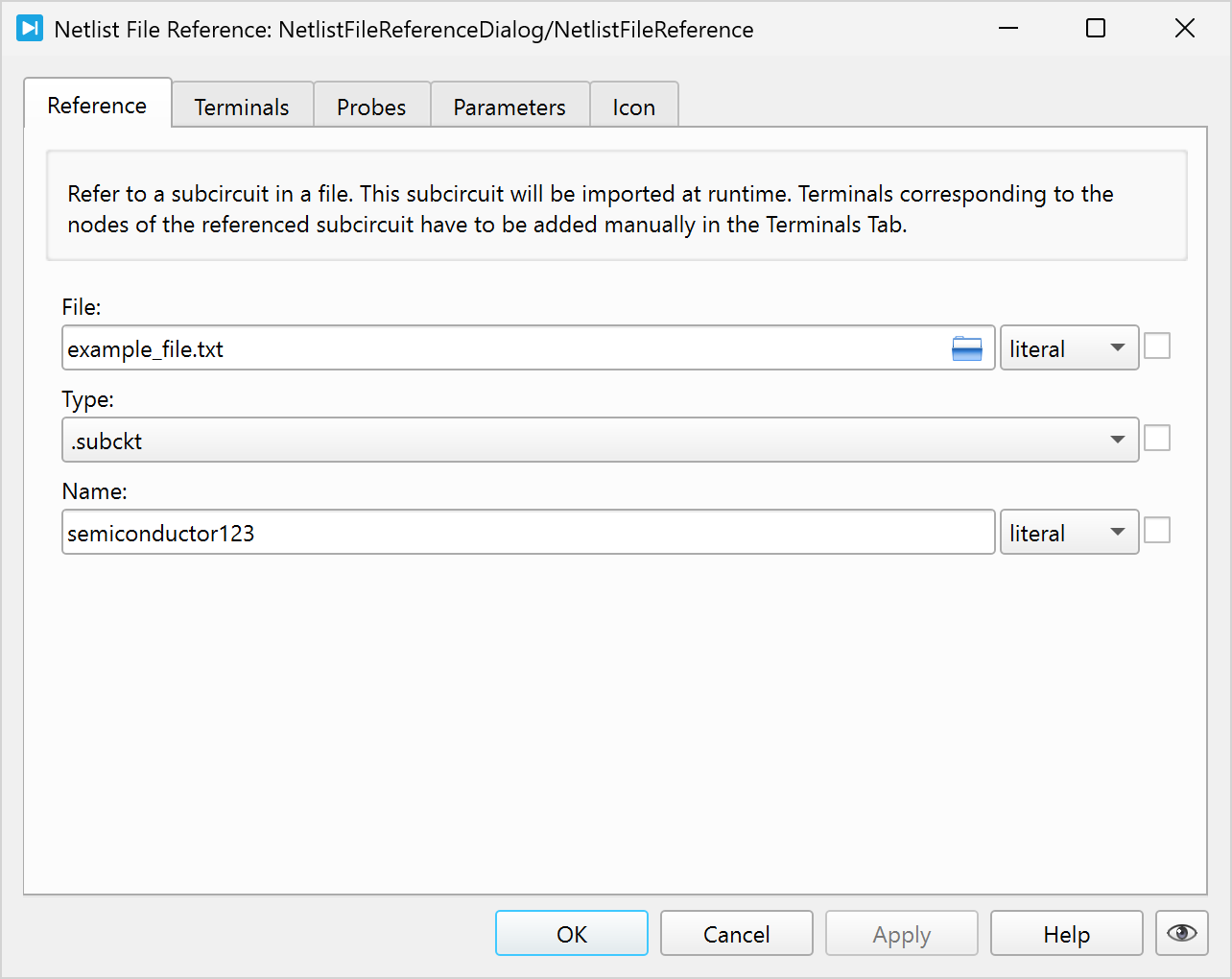Open the Probes tab

[371, 107]
